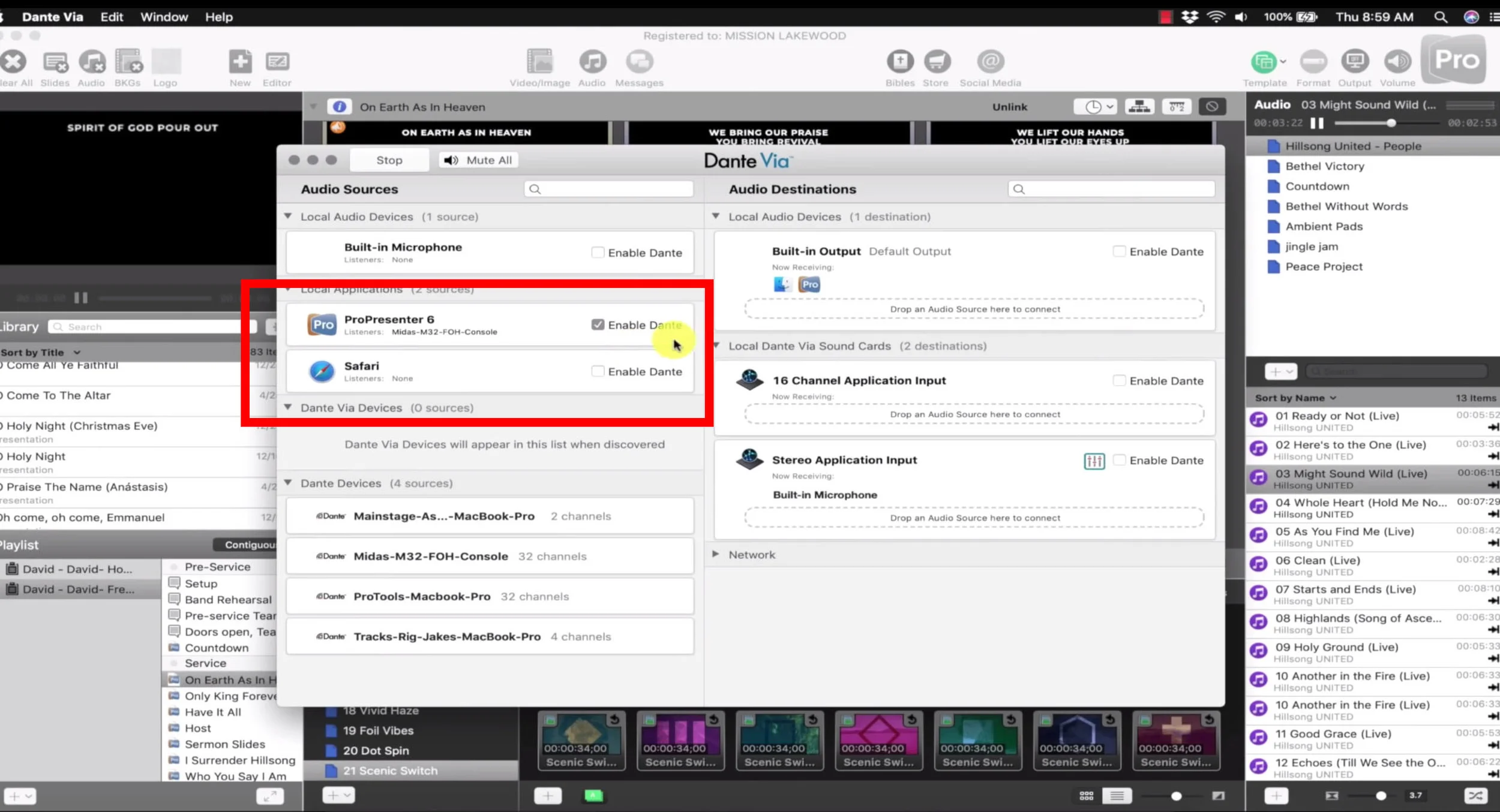1500x812 pixels.
Task: Open the Audio bin music note icon
Action: pos(592,62)
